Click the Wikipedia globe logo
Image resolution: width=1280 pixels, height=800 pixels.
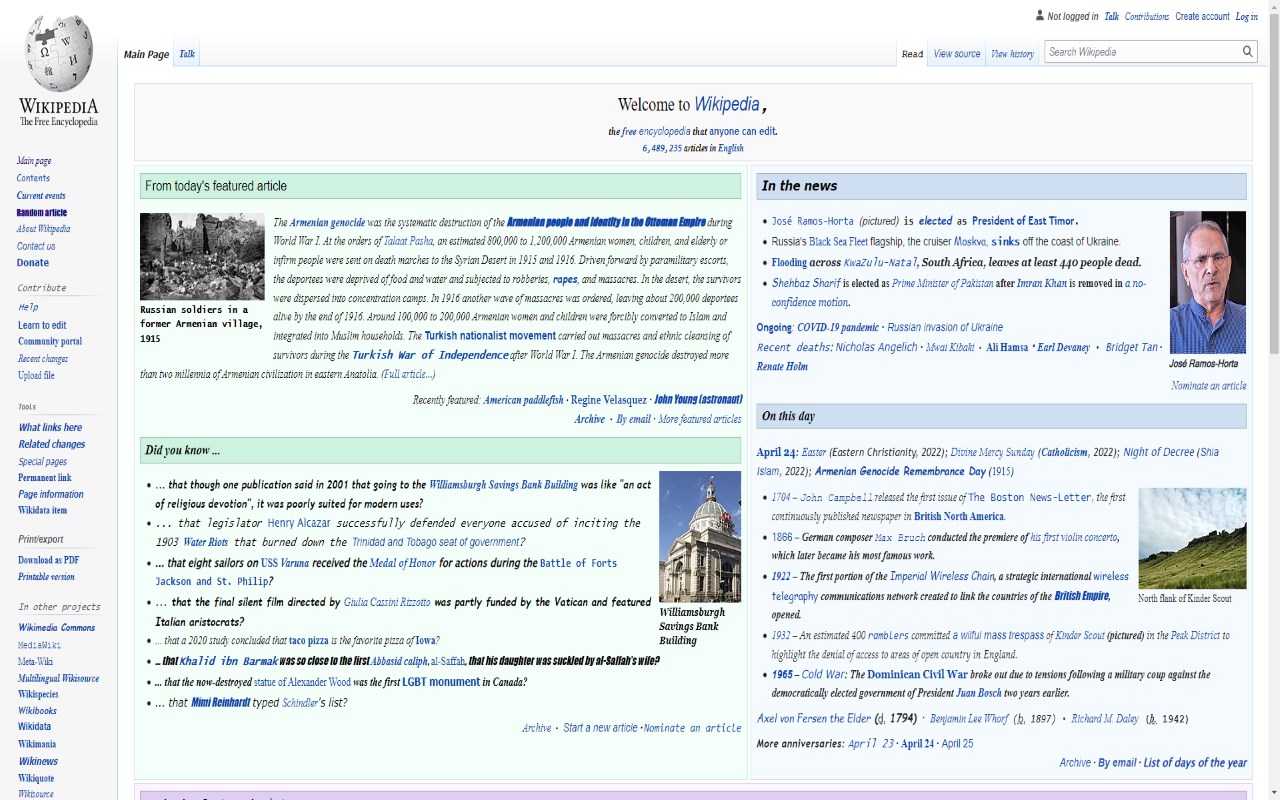[59, 54]
